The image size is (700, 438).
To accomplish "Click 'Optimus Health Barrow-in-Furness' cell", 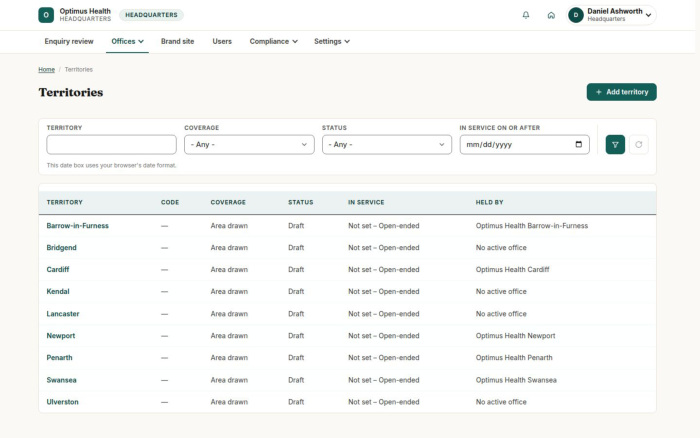I will point(532,226).
